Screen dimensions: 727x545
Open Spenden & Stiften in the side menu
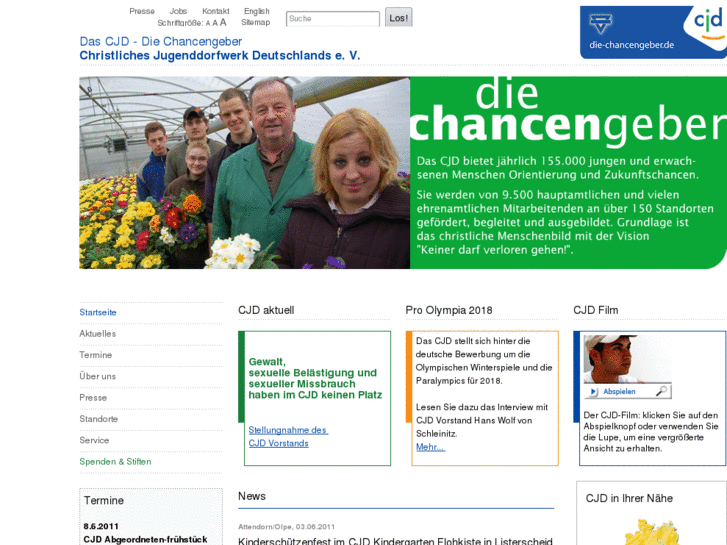click(115, 462)
